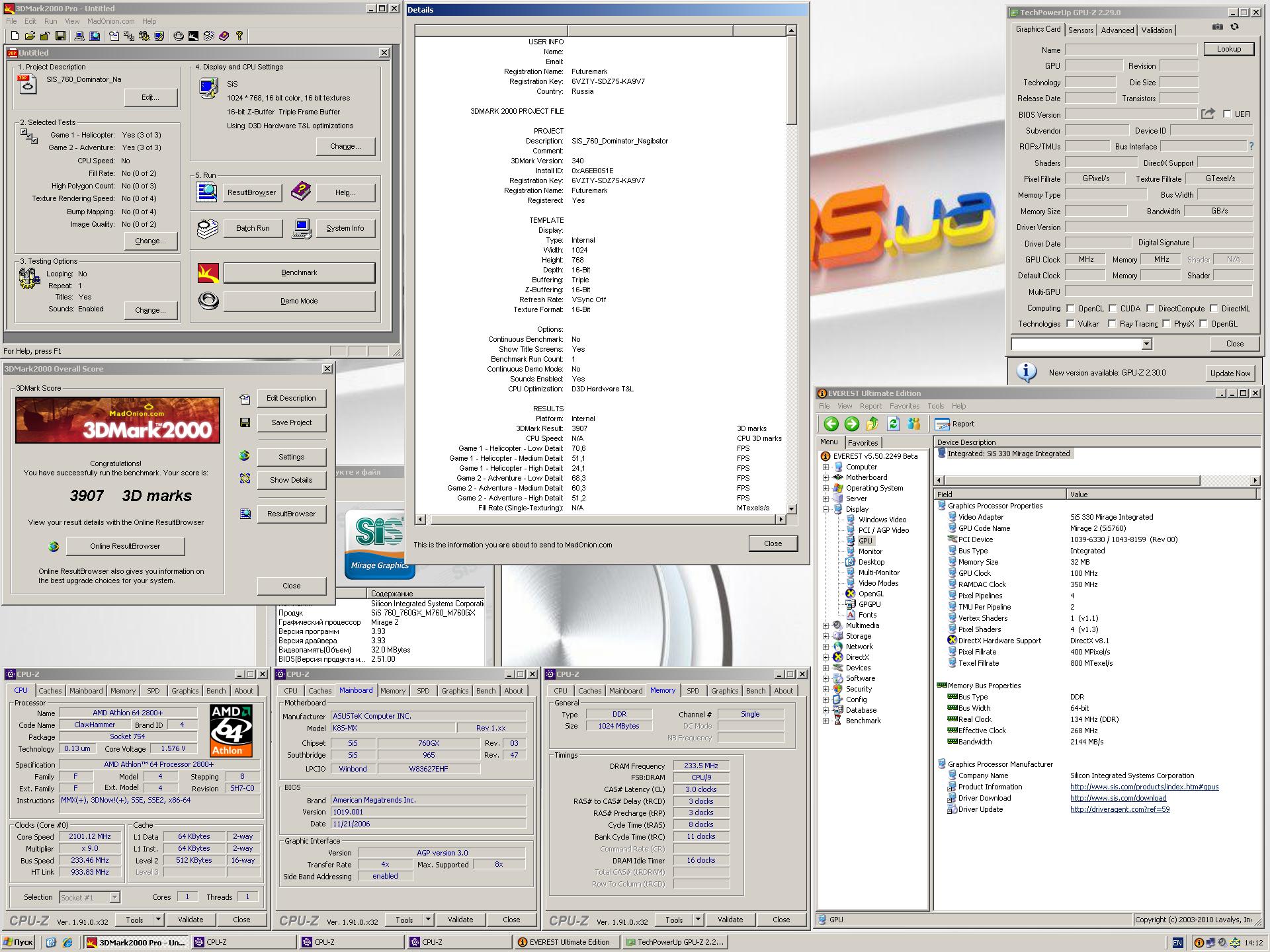Toggle Ray Tracing checkbox in GPU-Z
The height and width of the screenshot is (952, 1270).
(1113, 324)
